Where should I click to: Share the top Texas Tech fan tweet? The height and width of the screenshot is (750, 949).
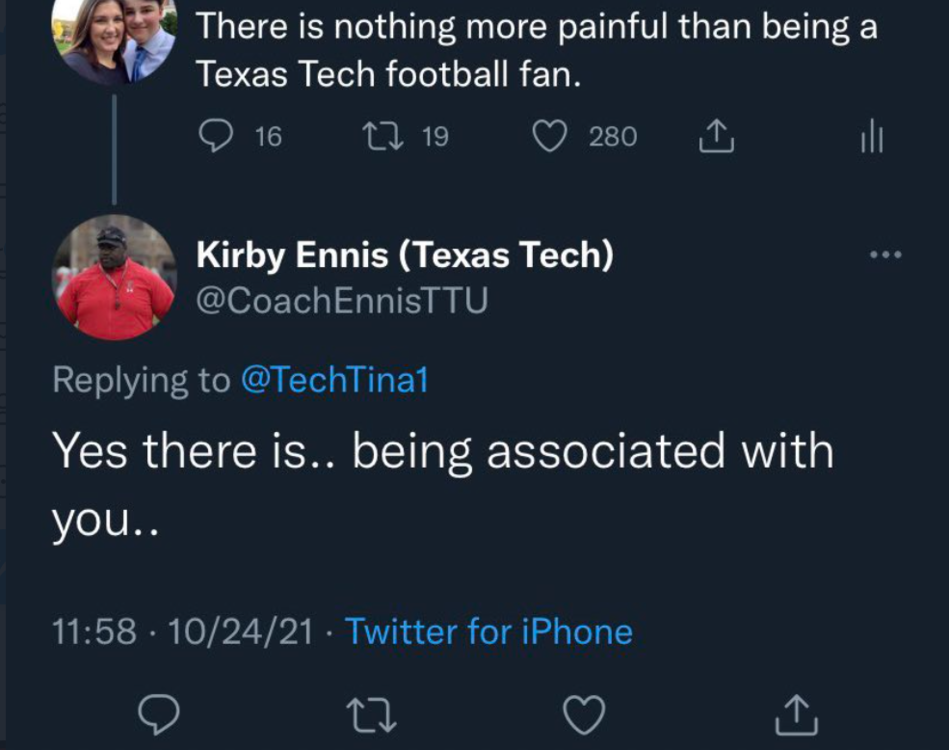click(x=715, y=137)
